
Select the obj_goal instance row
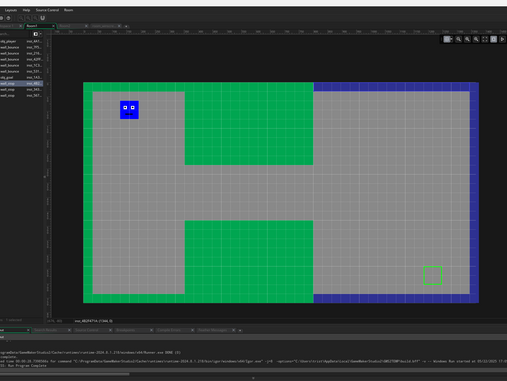coord(21,77)
